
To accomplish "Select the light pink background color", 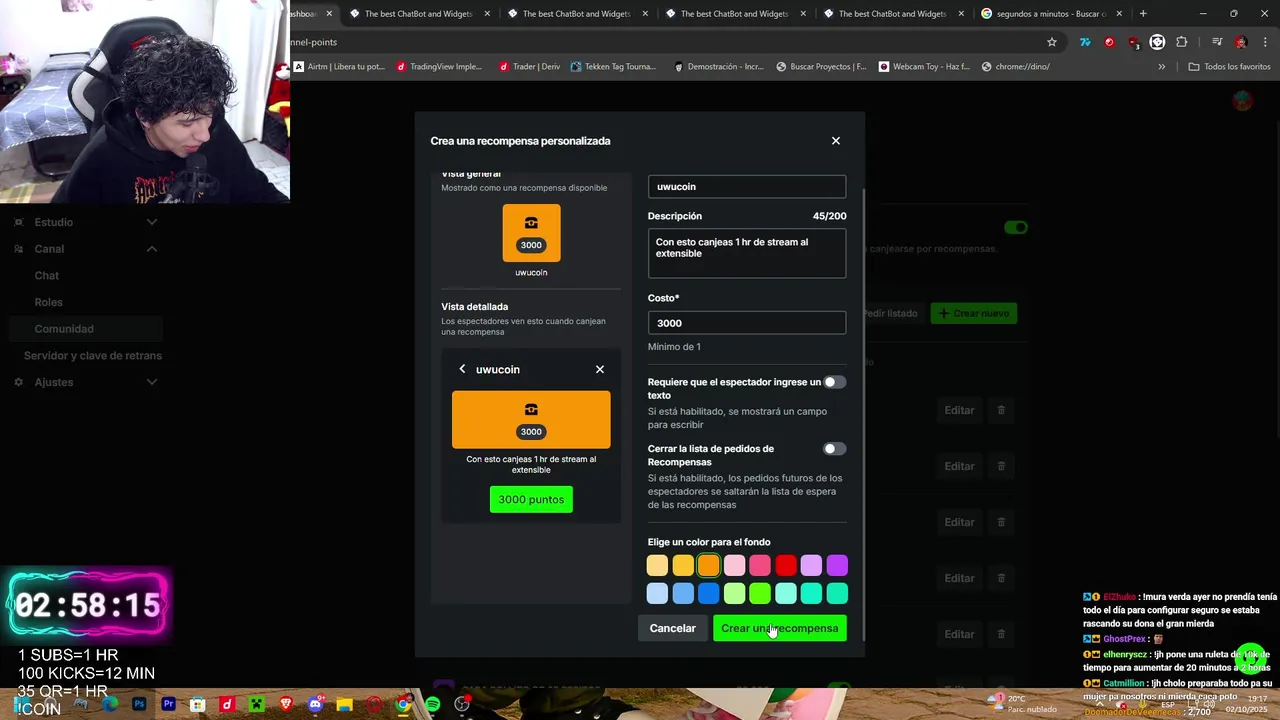I will click(734, 566).
